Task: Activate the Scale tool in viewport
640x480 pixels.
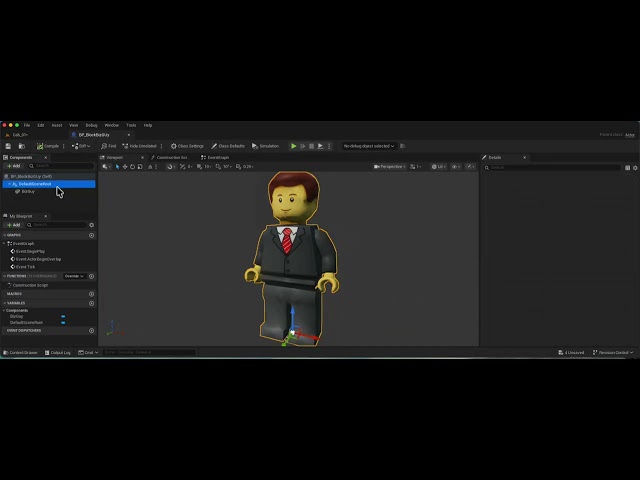Action: [140, 167]
